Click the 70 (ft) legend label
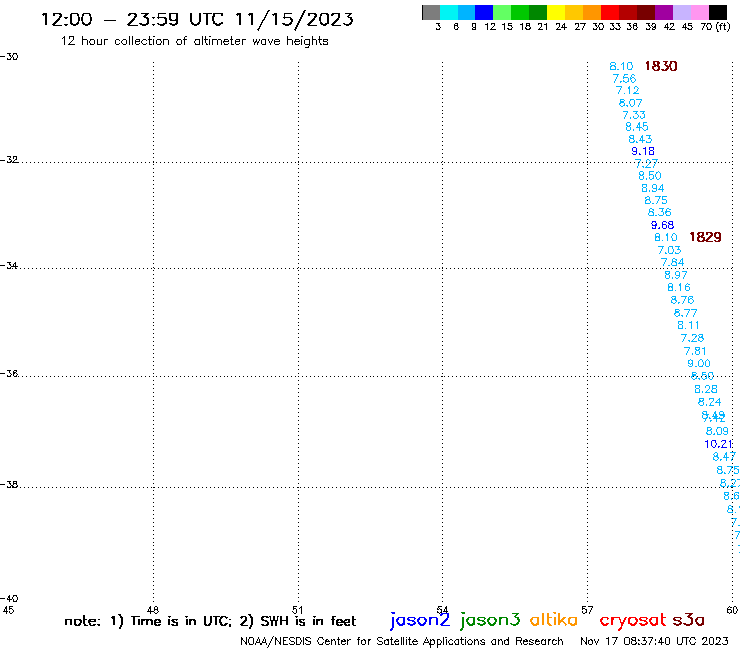The width and height of the screenshot is (740, 650). [715, 26]
